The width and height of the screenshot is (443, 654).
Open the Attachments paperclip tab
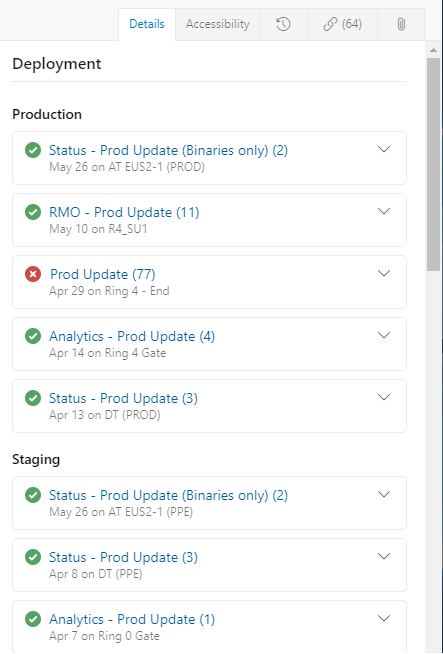coord(401,24)
